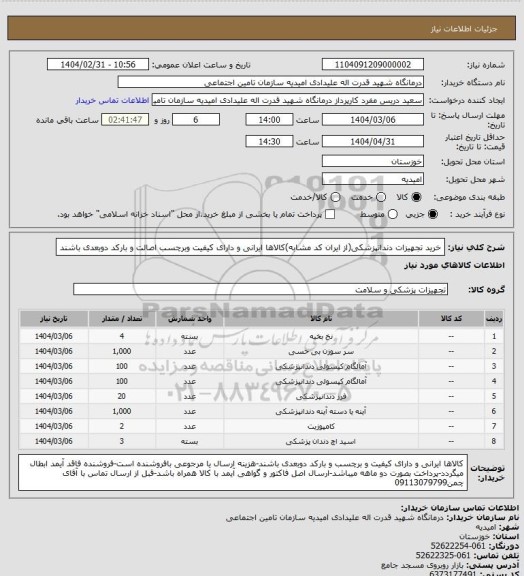Select the متوسط purchase type radio
The width and height of the screenshot is (524, 576).
(393, 214)
